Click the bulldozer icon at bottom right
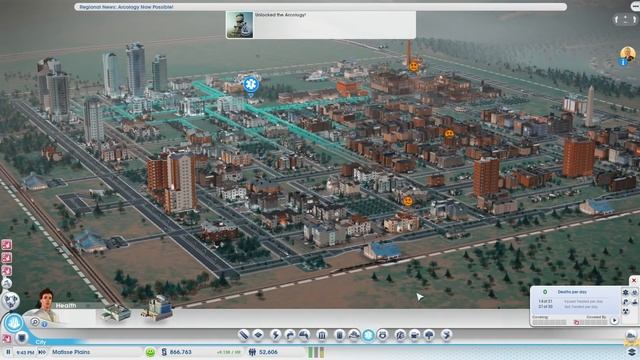The width and height of the screenshot is (640, 360). pyautogui.click(x=631, y=336)
